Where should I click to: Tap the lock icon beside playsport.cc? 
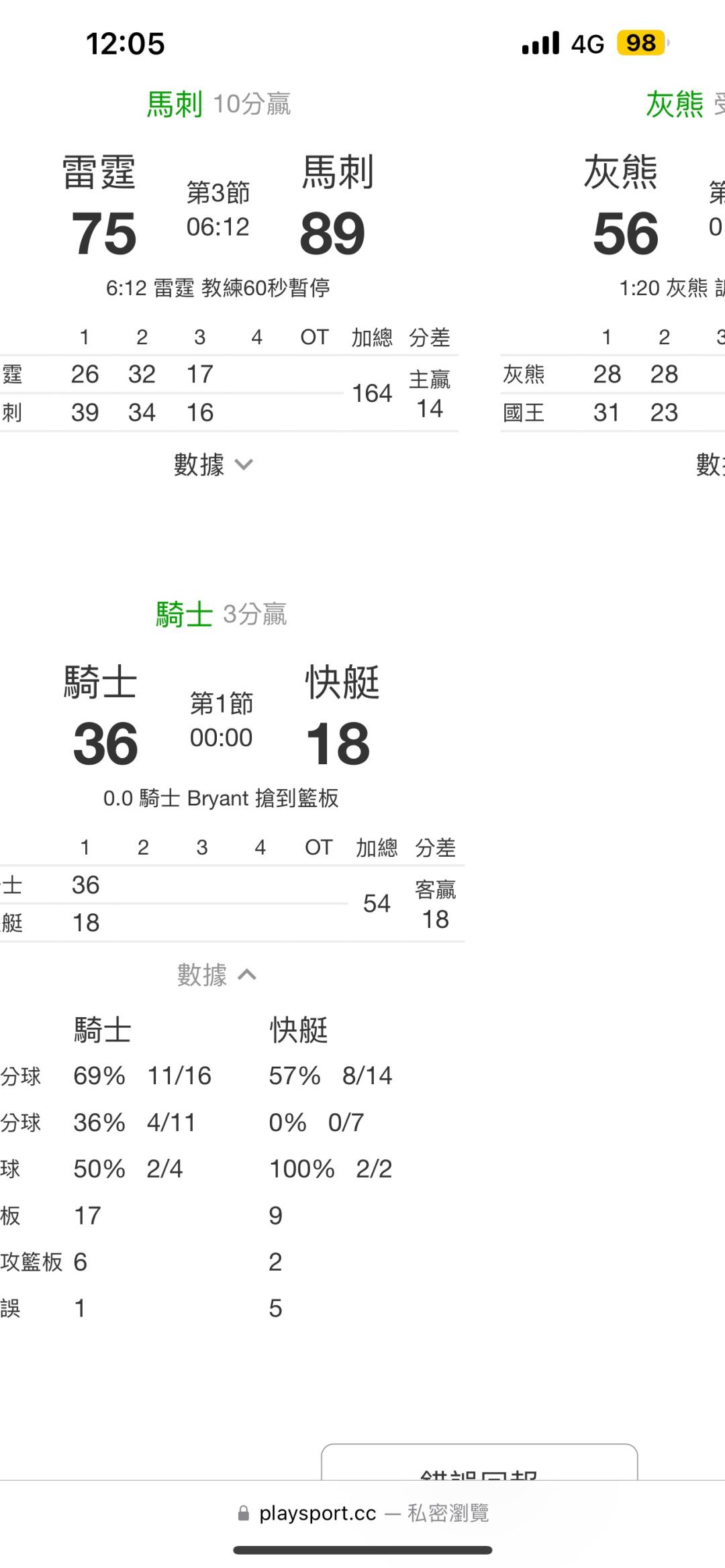(x=243, y=1514)
